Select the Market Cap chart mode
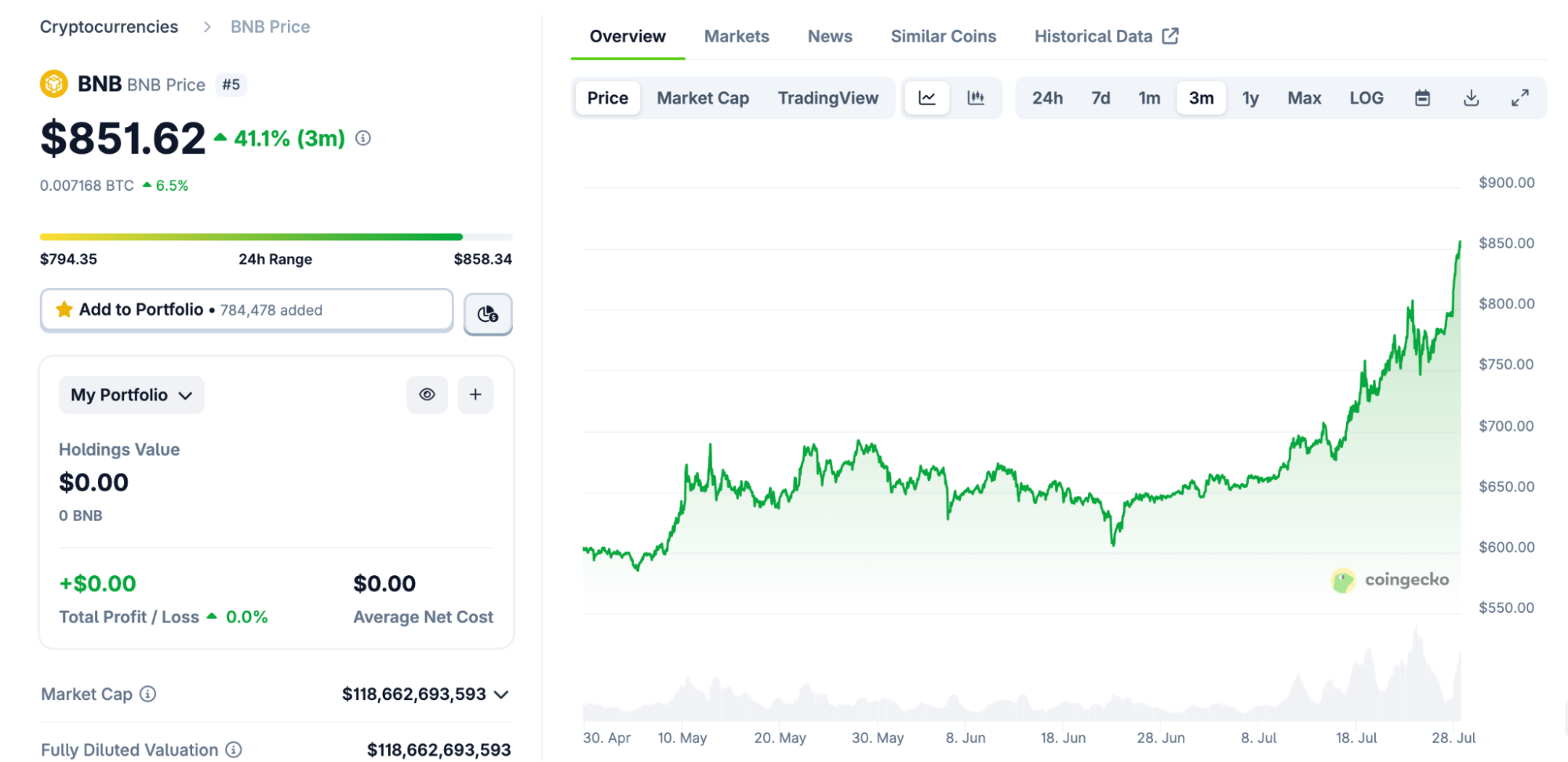This screenshot has height=762, width=1568. [703, 98]
